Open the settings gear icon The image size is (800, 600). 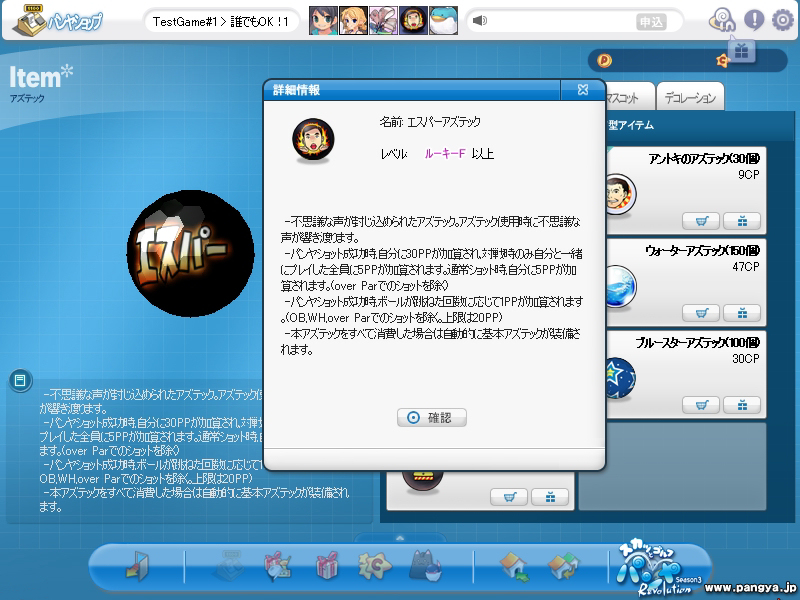[x=783, y=19]
